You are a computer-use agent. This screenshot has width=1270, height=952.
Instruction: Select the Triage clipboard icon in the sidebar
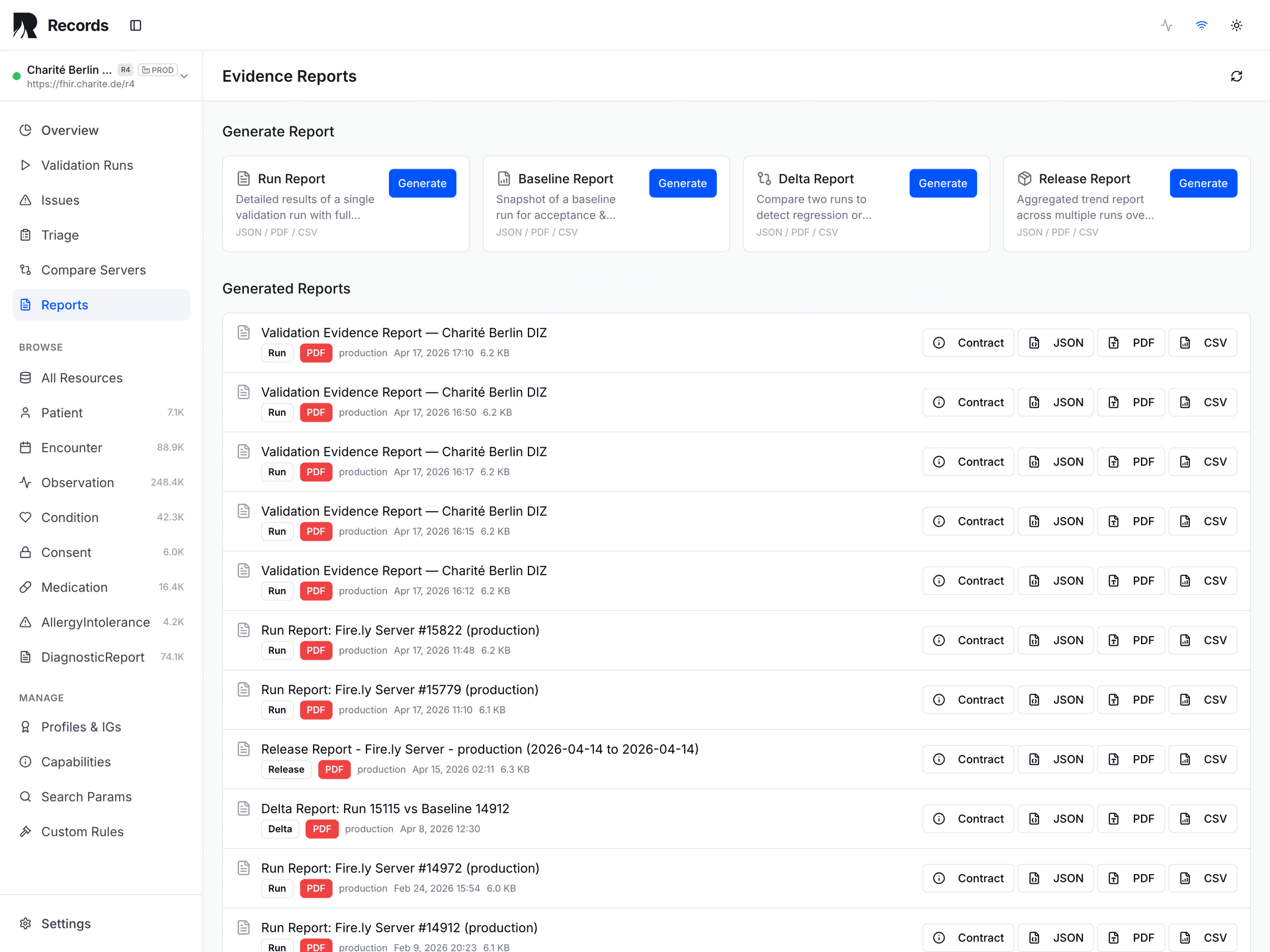(x=26, y=235)
